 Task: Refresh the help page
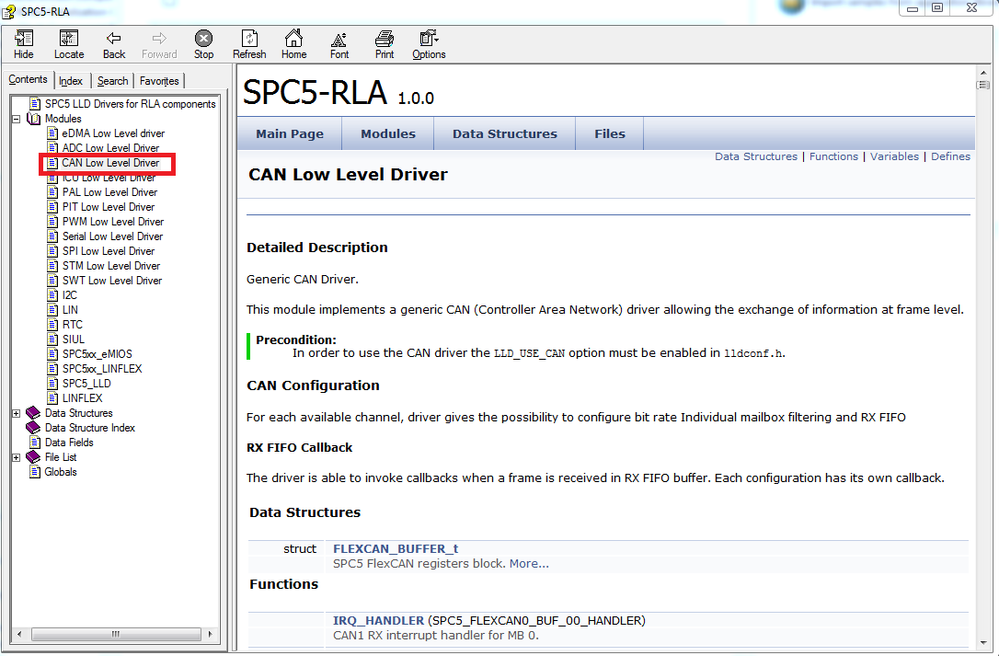click(249, 45)
